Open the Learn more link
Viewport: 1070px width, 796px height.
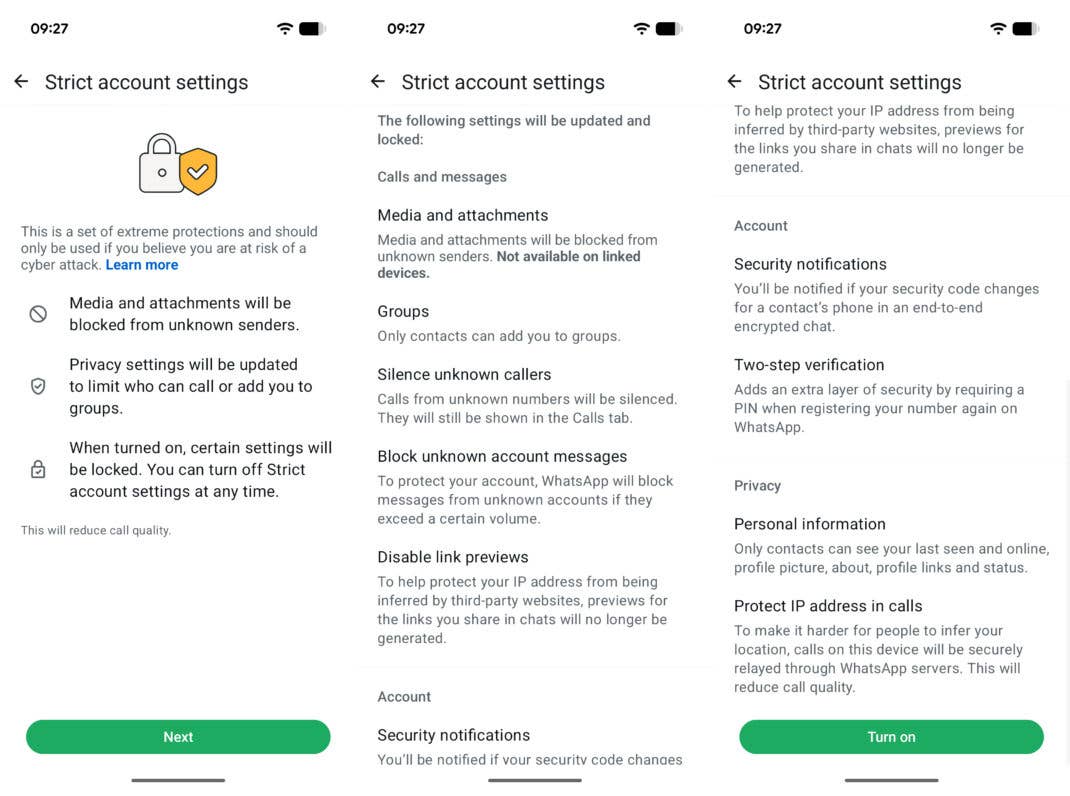[x=141, y=264]
